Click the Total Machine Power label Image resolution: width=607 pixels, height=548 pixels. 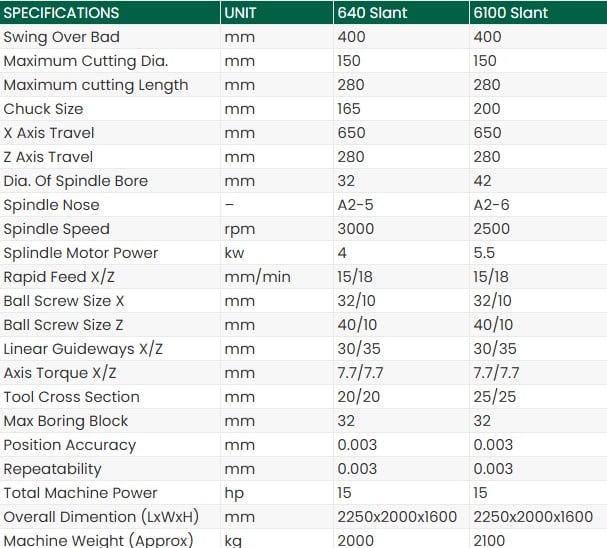(81, 493)
